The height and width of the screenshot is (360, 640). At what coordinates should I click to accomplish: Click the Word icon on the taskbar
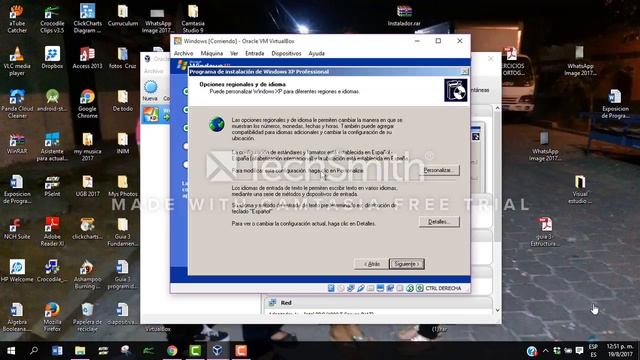point(57,351)
